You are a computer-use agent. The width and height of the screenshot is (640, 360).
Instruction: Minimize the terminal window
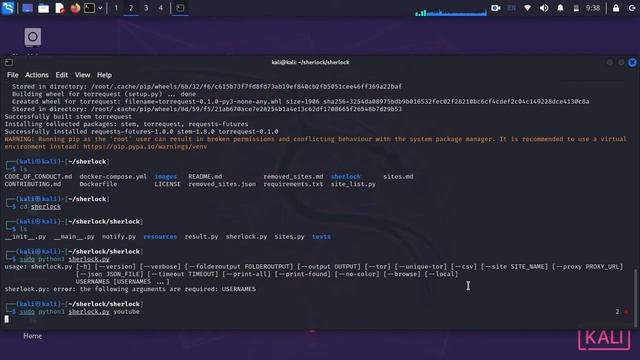tap(609, 62)
